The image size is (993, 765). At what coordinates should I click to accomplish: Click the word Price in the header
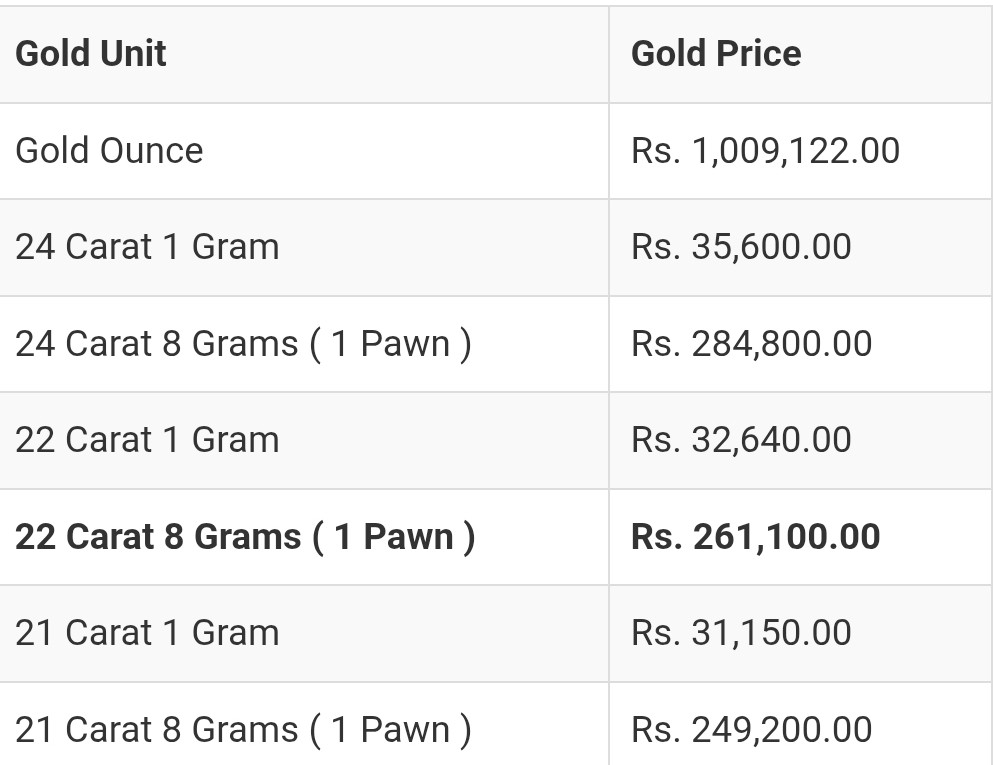pyautogui.click(x=759, y=53)
